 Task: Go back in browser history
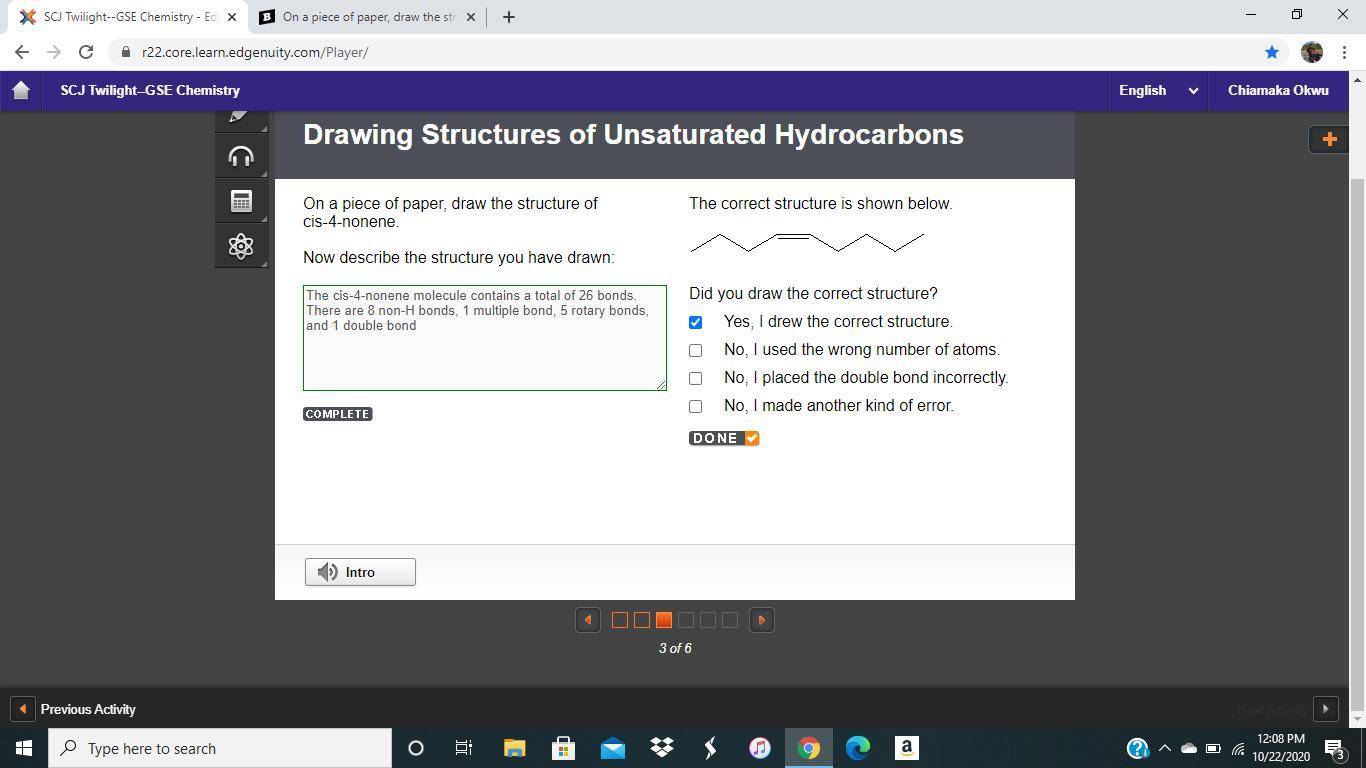[22, 52]
